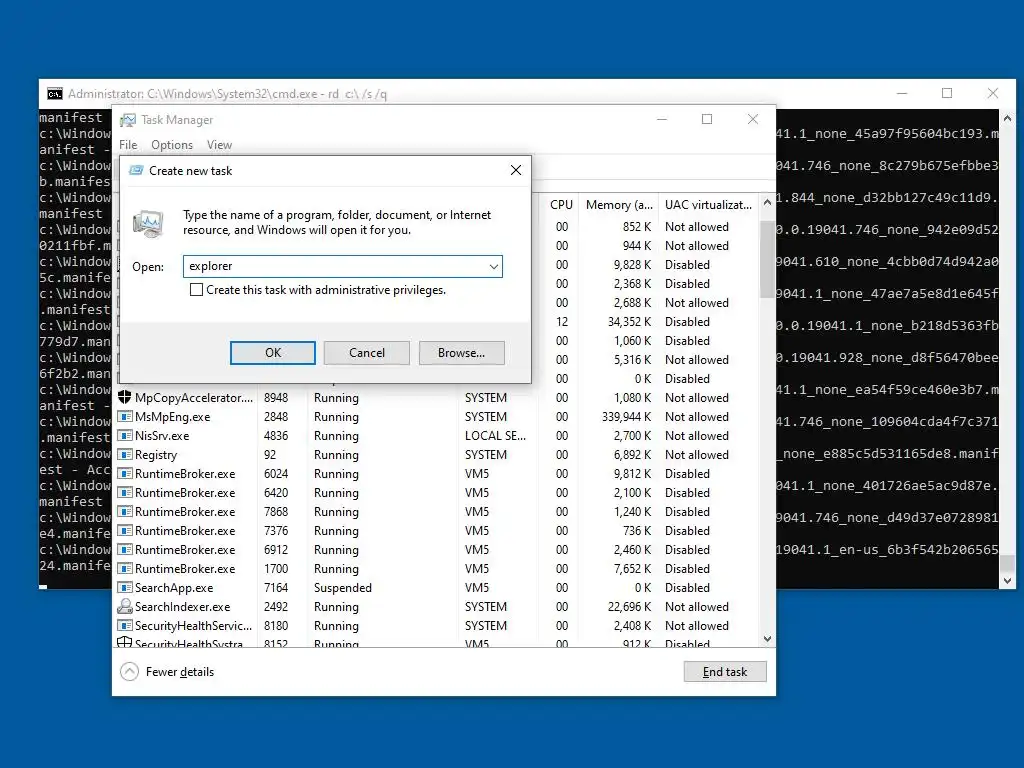
Task: Click the SecurityHealthServic... process icon
Action: (124, 625)
